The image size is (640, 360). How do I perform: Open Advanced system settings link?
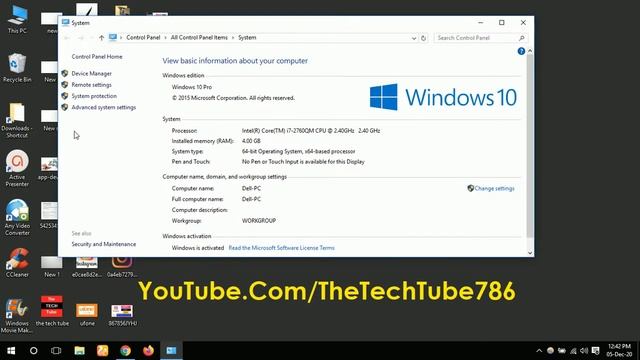(104, 107)
